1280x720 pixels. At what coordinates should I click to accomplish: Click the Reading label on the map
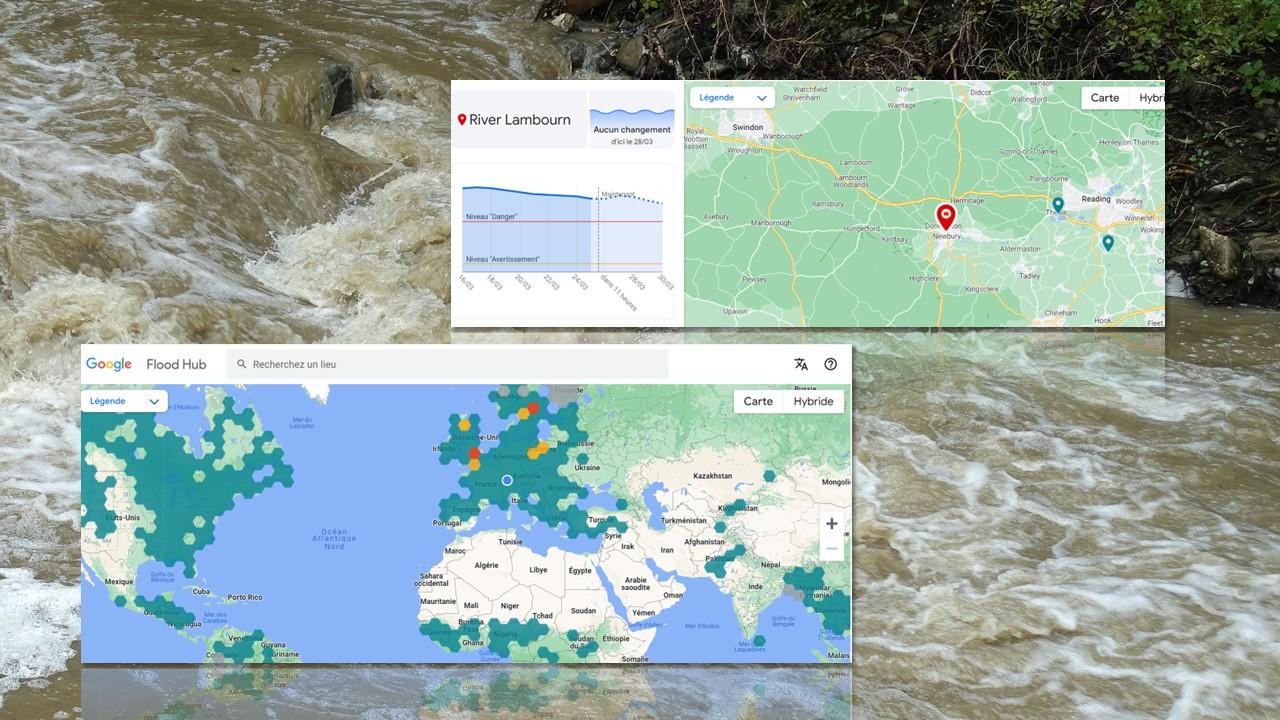point(1096,199)
